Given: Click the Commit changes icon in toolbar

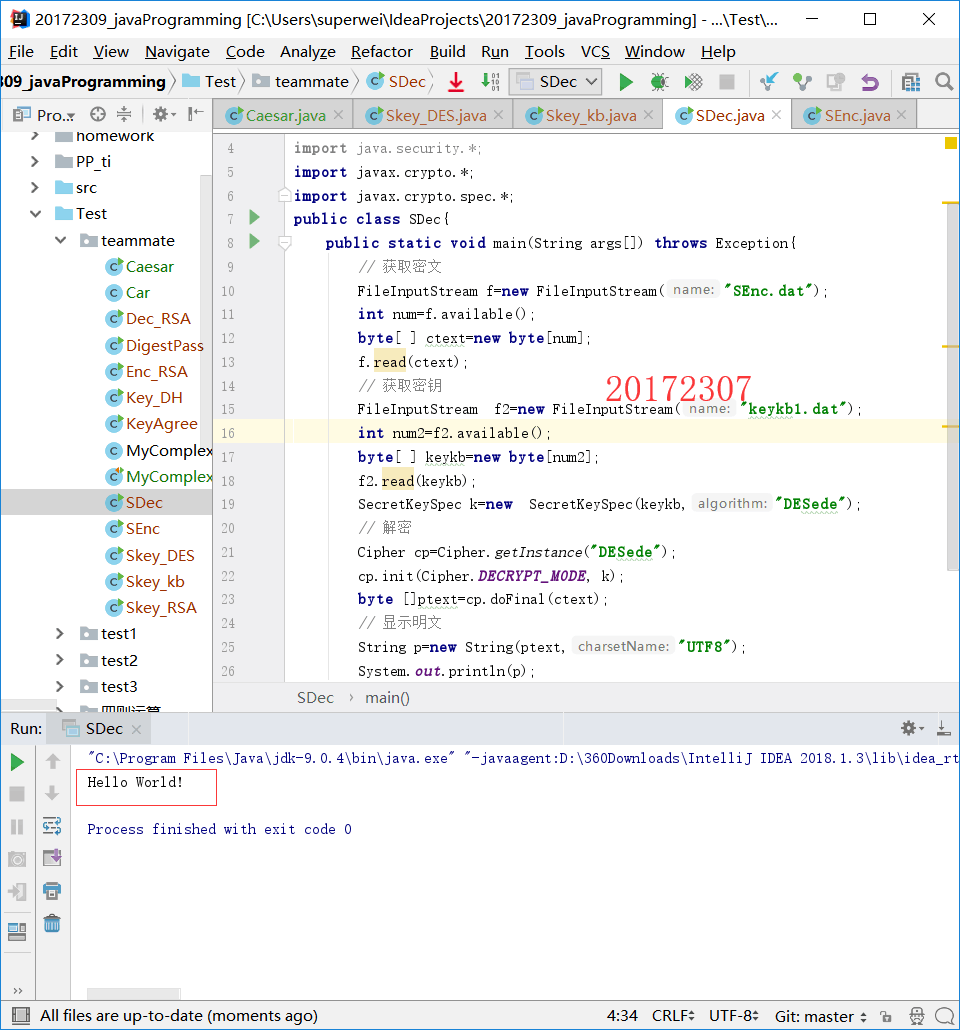Looking at the screenshot, I should coord(802,82).
